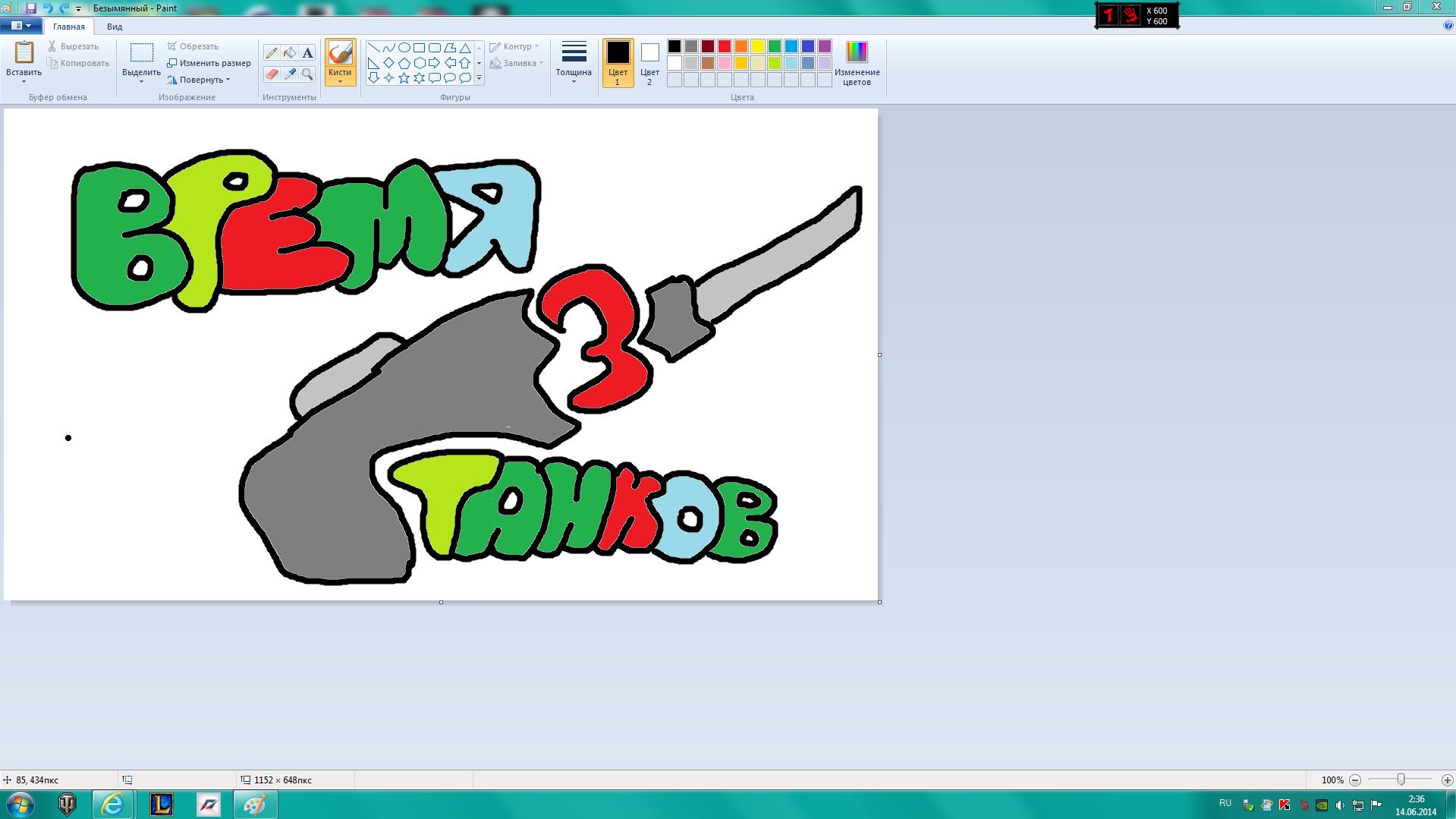This screenshot has width=1456, height=819.
Task: Select the Eraser tool
Action: (x=272, y=74)
